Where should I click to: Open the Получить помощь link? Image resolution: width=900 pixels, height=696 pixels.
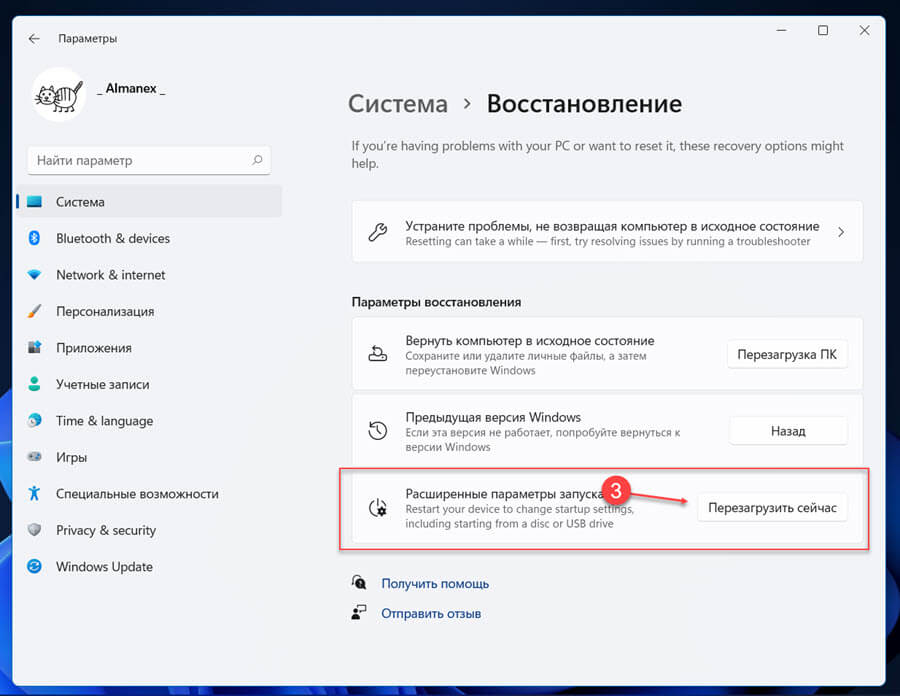[x=435, y=584]
